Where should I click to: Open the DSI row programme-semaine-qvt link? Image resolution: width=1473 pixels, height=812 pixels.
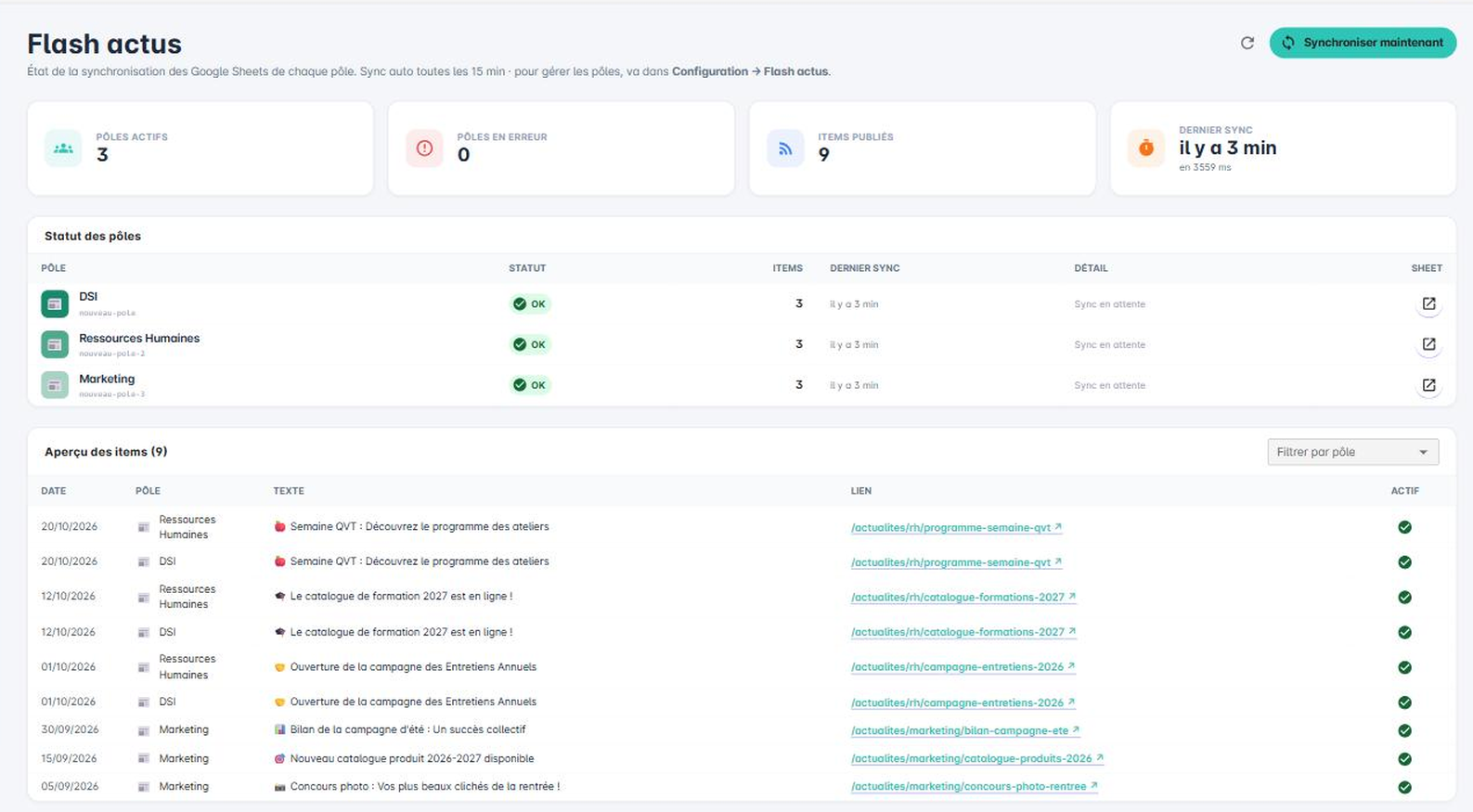956,562
